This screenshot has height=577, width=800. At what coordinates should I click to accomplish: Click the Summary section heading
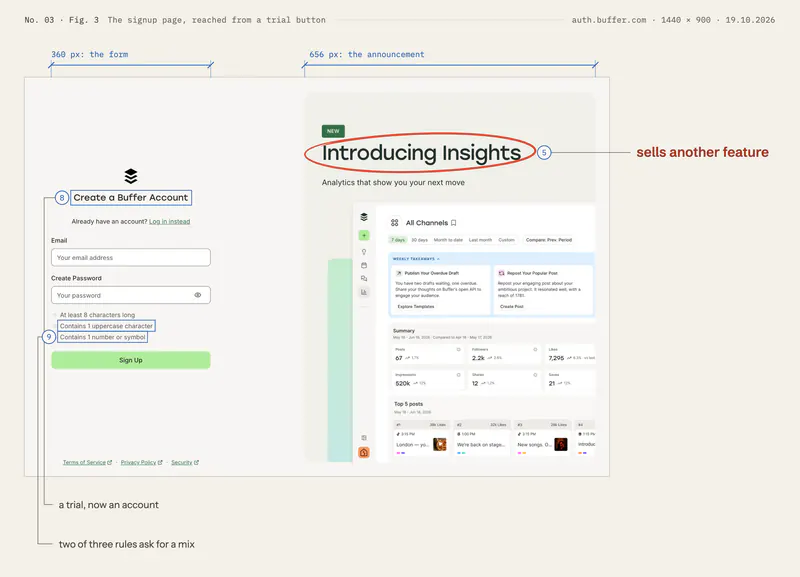point(404,331)
